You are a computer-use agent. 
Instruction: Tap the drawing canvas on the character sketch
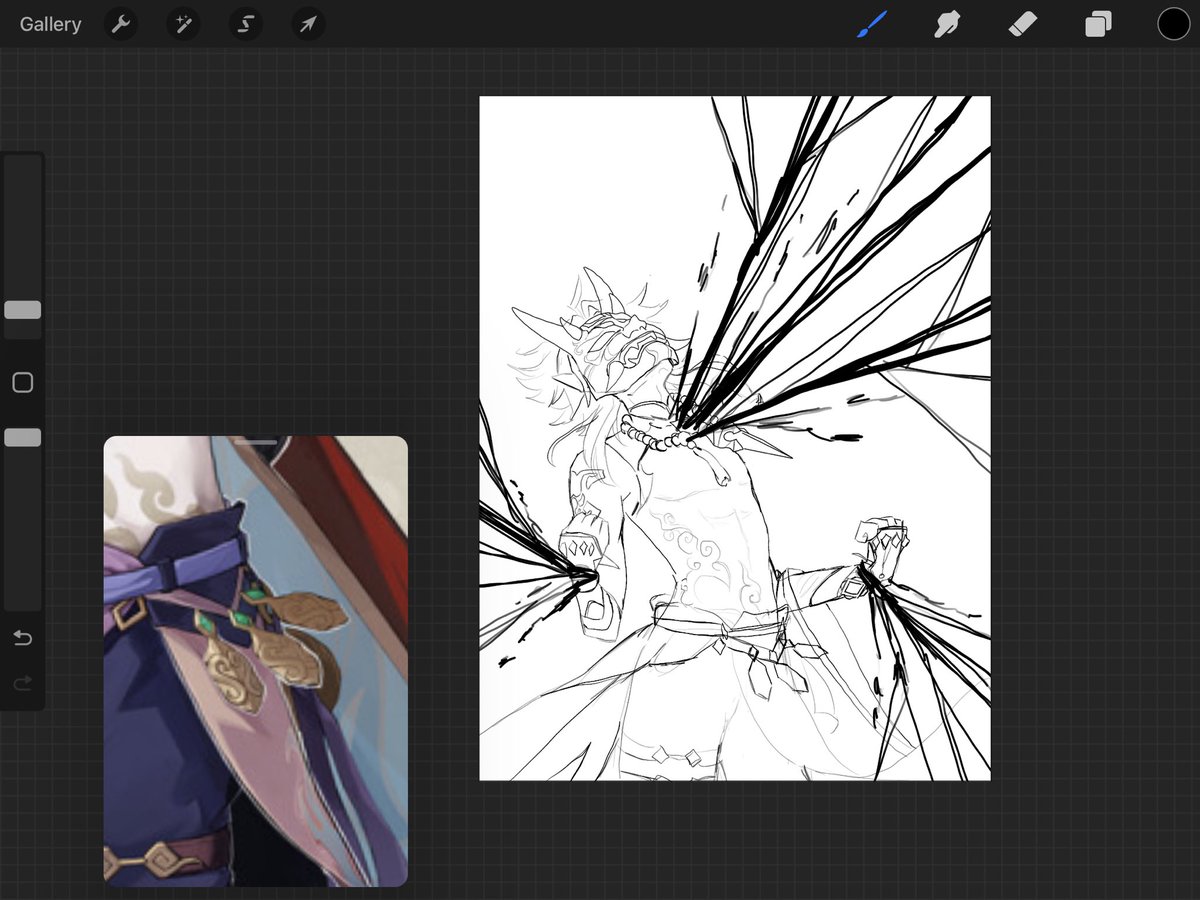click(735, 438)
